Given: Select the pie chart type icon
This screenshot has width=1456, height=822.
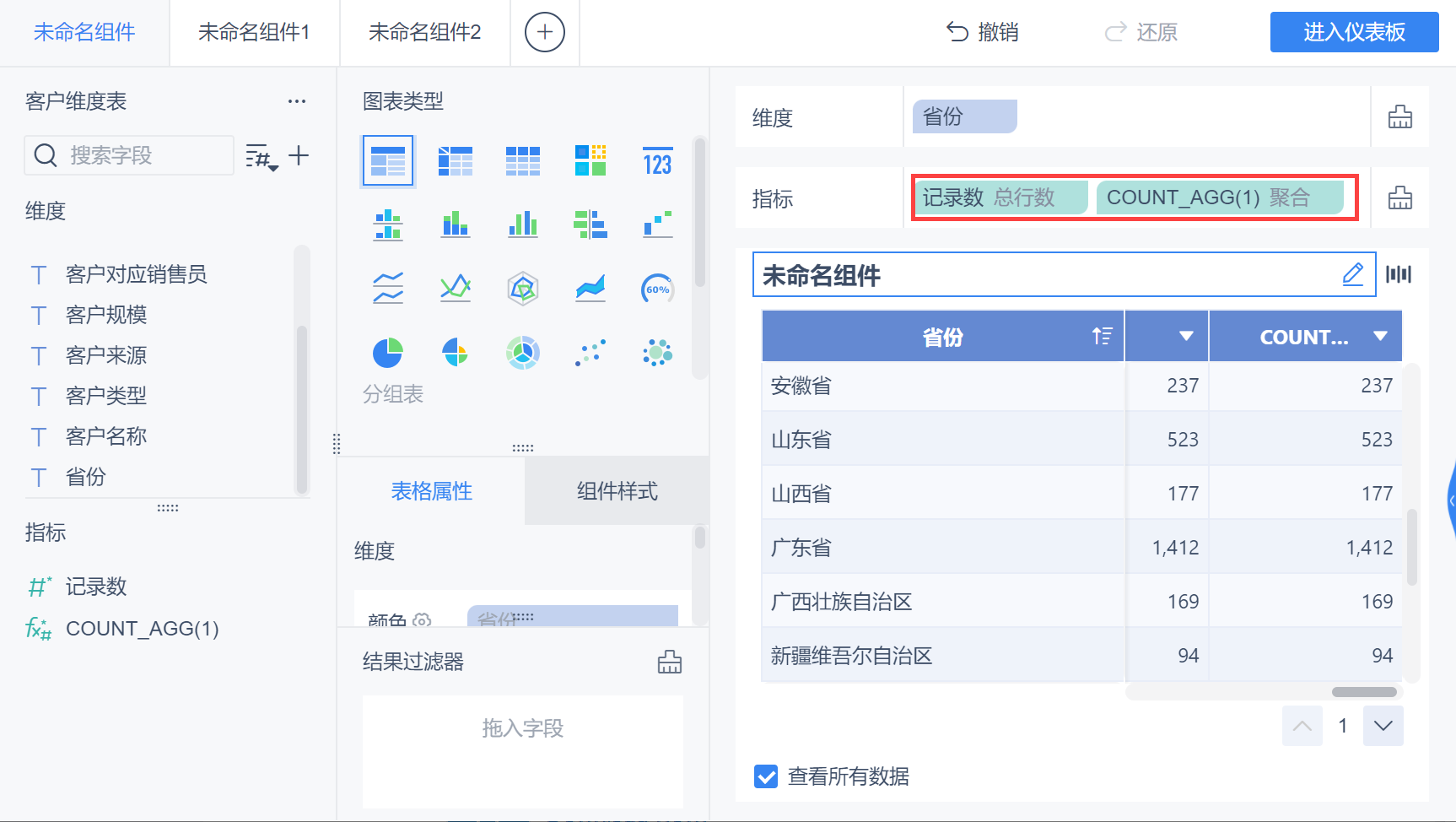Looking at the screenshot, I should point(388,353).
